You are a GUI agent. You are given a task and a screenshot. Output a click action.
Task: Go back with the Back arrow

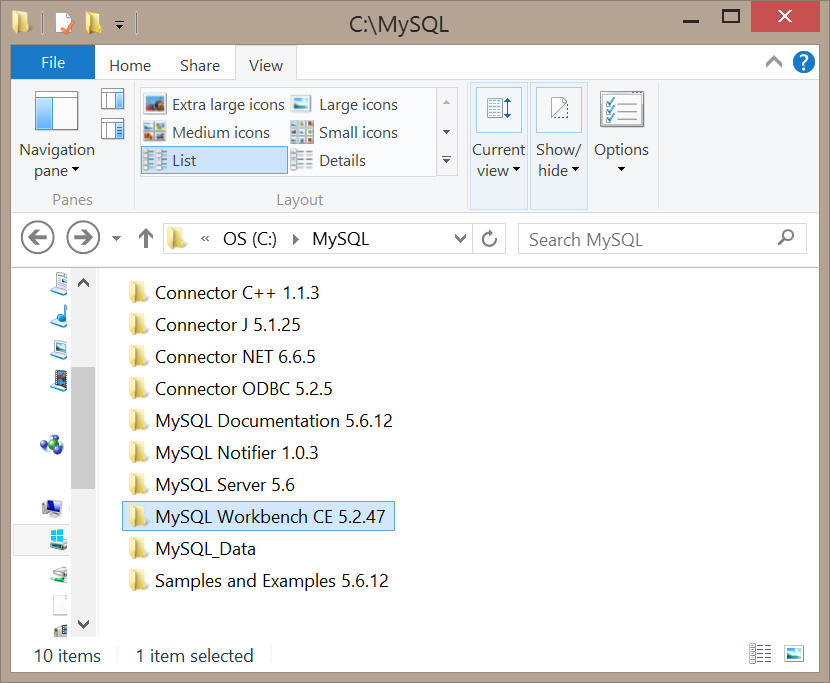pos(38,238)
